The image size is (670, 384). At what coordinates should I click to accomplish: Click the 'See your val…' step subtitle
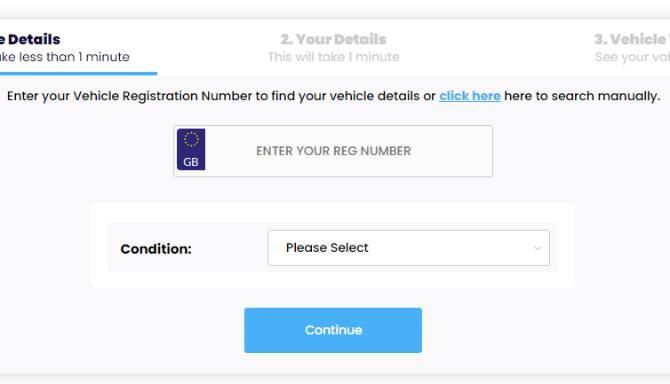[x=632, y=57]
